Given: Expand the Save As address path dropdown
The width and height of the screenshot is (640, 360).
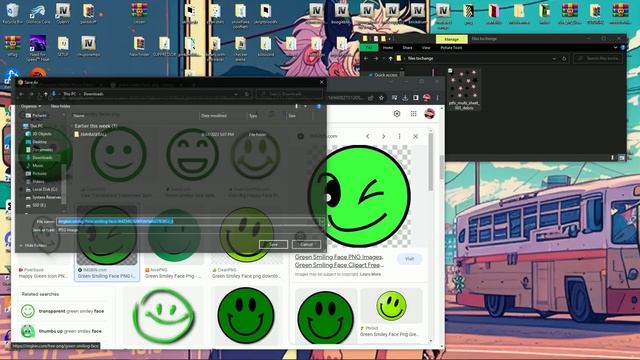Looking at the screenshot, I should [236, 94].
